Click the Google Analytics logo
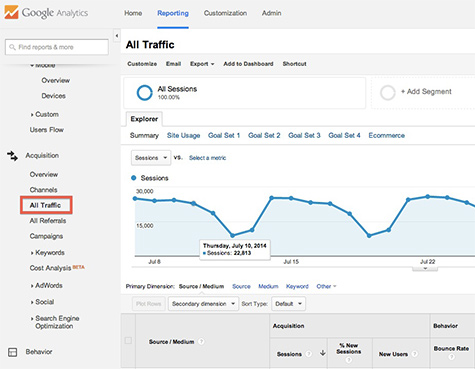 click(46, 13)
